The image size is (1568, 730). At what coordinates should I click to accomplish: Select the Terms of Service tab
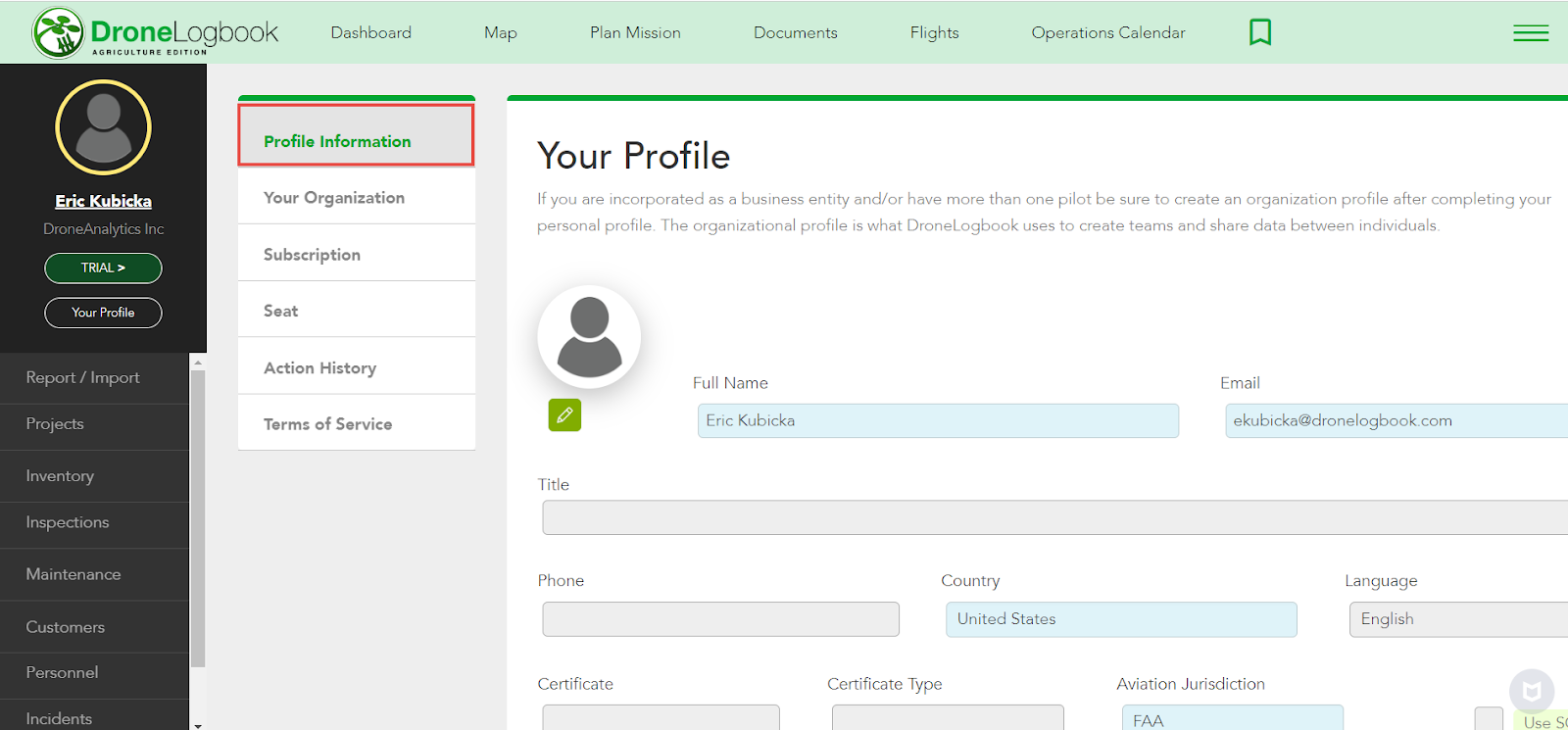pos(357,423)
